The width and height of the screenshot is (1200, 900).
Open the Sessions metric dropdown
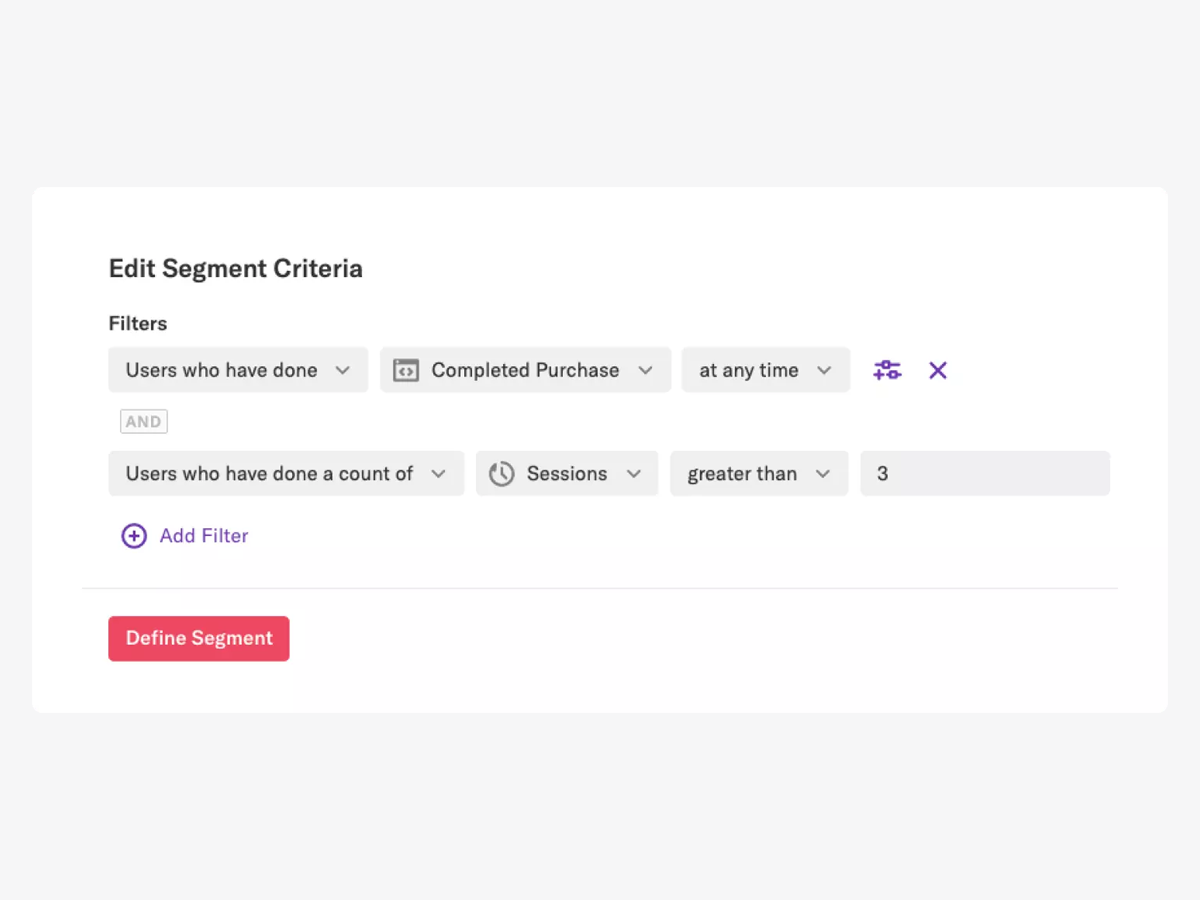click(x=567, y=473)
